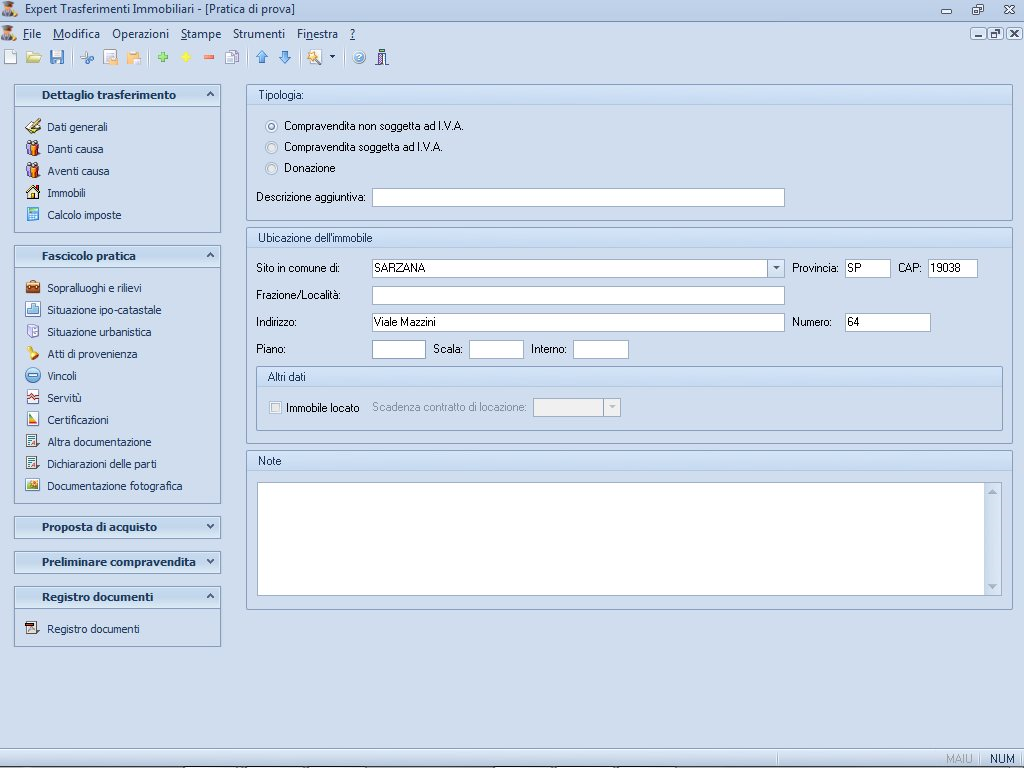Open Calcolo imposte in the sidebar
This screenshot has width=1024, height=768.
[84, 215]
